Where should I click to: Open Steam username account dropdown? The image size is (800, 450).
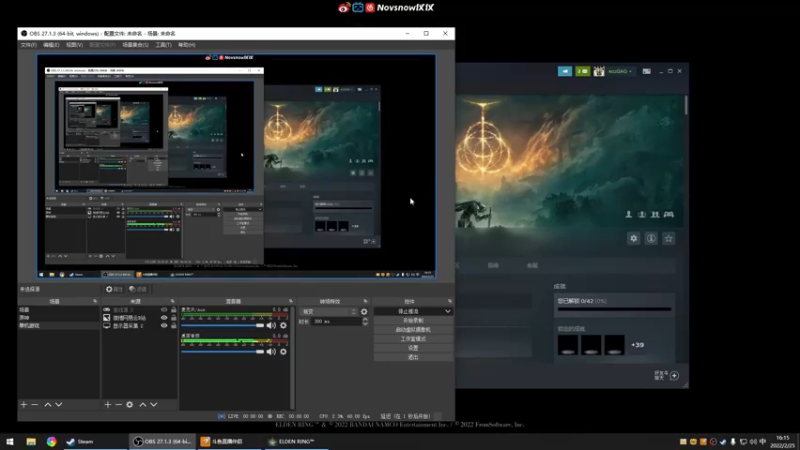click(620, 71)
